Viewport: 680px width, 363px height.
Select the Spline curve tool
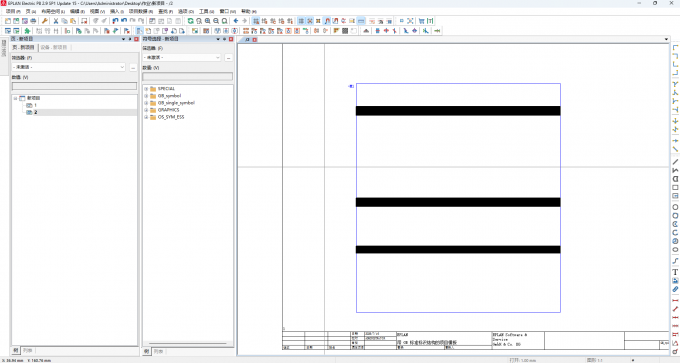point(675,261)
